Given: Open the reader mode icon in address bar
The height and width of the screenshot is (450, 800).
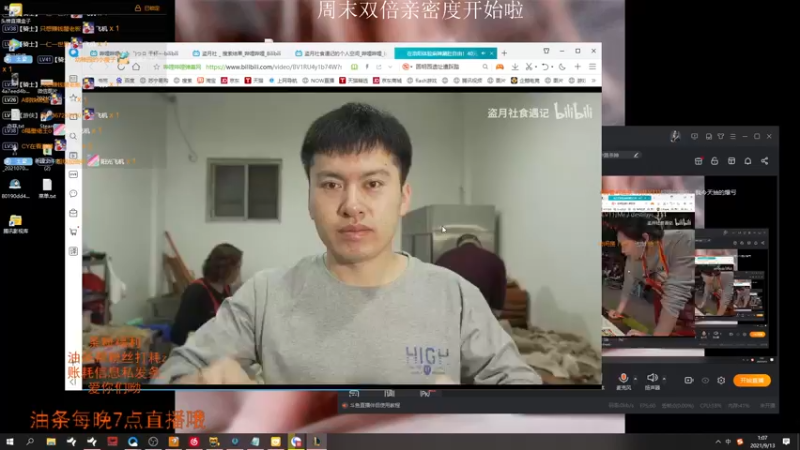Looking at the screenshot, I should pyautogui.click(x=354, y=67).
